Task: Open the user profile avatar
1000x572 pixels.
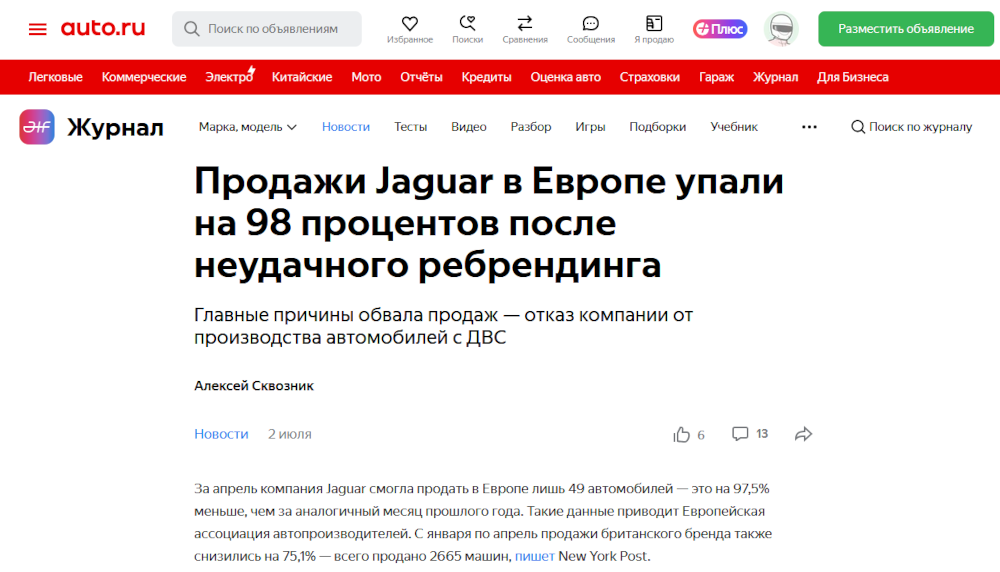Action: click(x=781, y=29)
